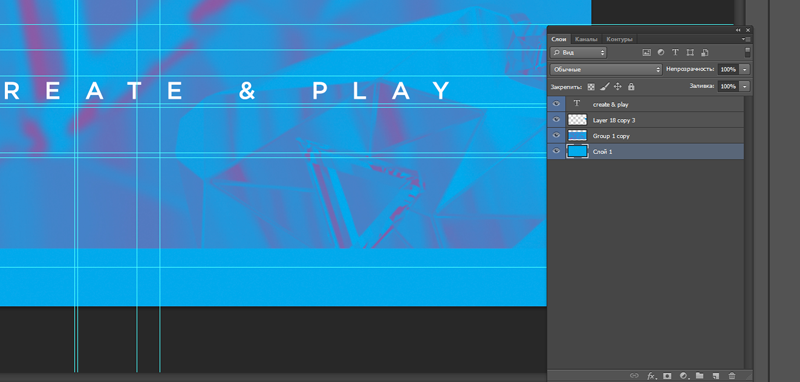Create a new layer group folder
The height and width of the screenshot is (382, 800).
tap(699, 376)
